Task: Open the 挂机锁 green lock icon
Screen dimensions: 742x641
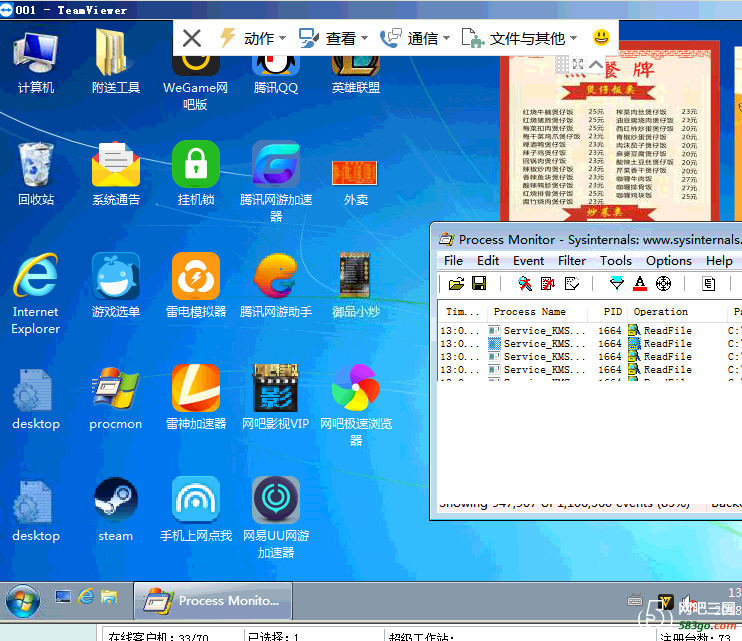Action: 196,174
